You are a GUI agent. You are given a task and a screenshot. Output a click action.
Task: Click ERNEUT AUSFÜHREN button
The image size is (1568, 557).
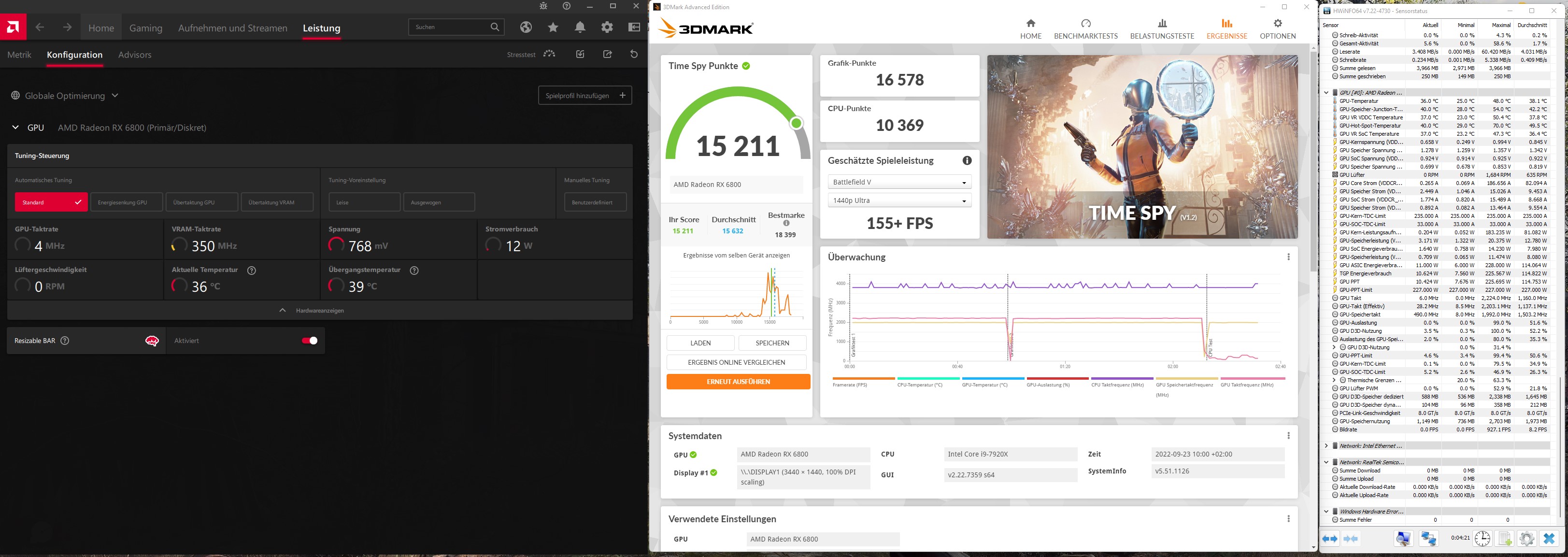(x=738, y=382)
